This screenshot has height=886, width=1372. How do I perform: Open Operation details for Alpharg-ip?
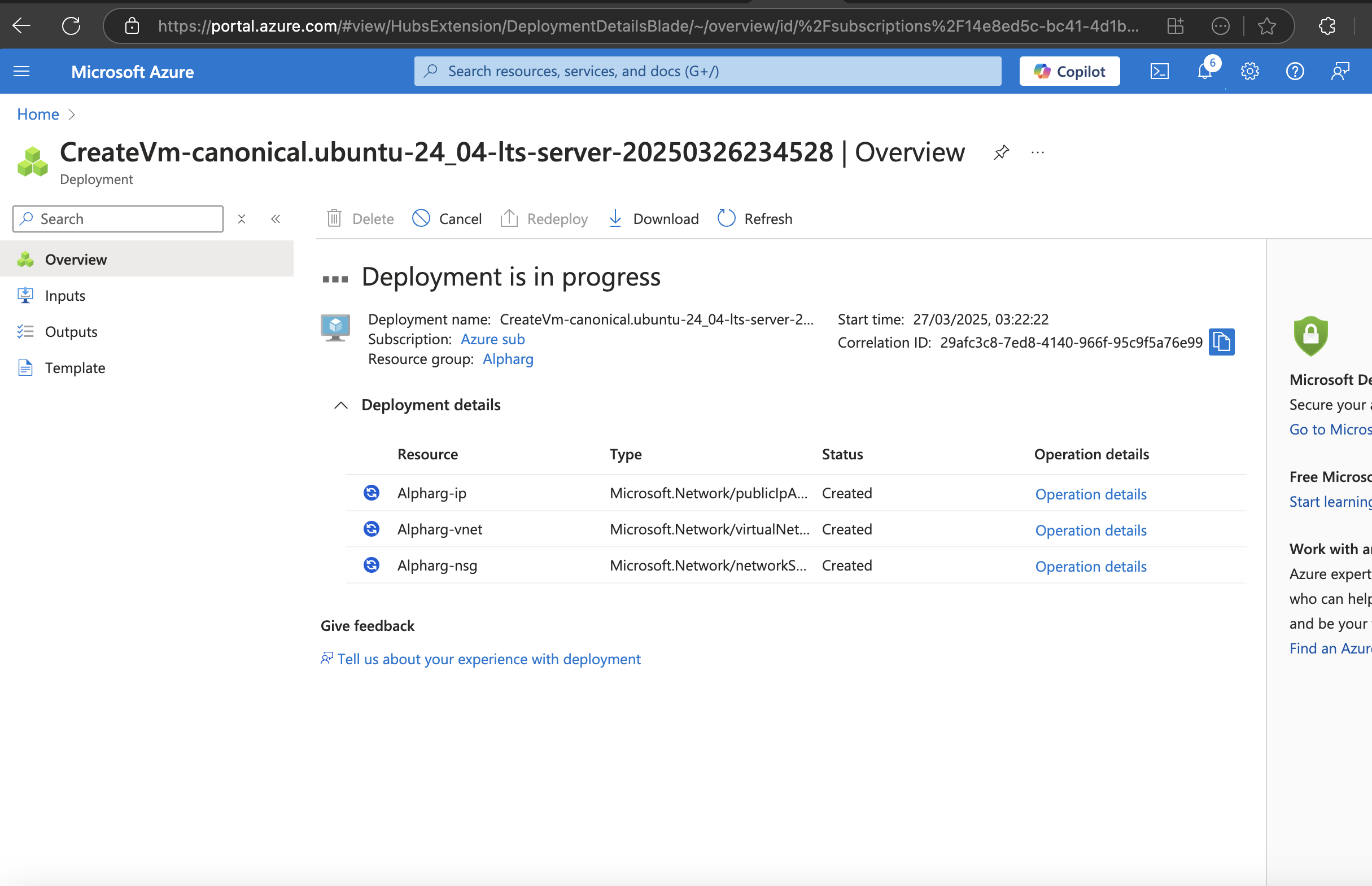point(1091,494)
